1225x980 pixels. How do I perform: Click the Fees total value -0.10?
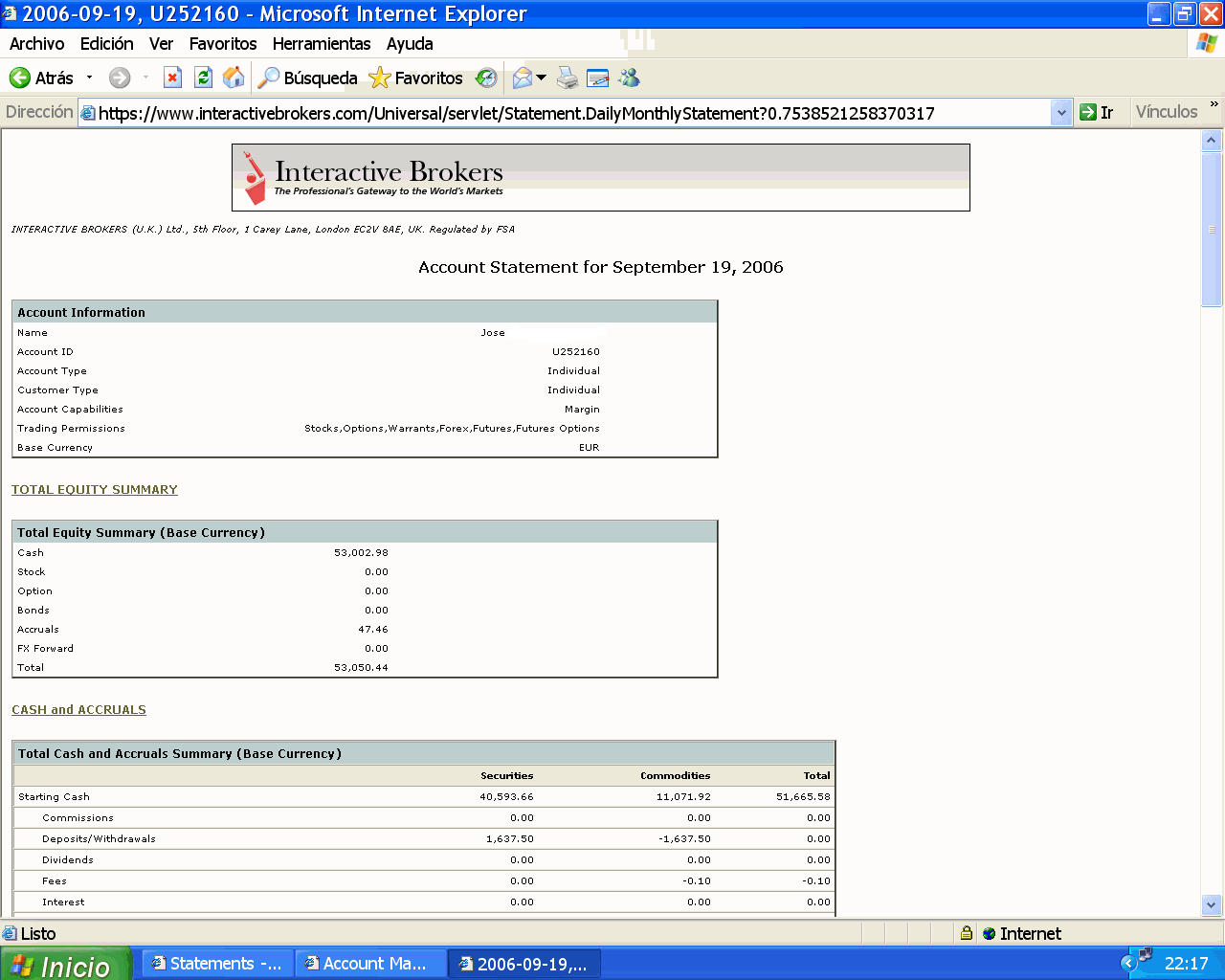[817, 881]
